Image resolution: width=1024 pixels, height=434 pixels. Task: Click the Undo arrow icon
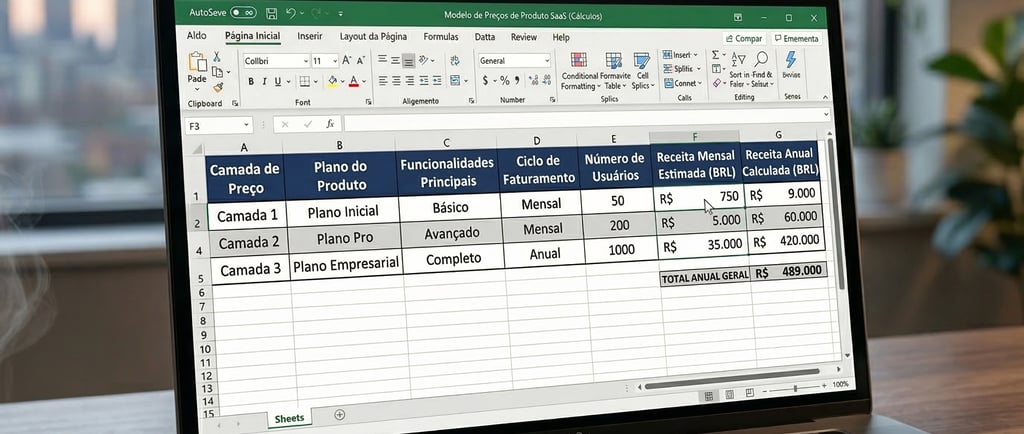(291, 13)
